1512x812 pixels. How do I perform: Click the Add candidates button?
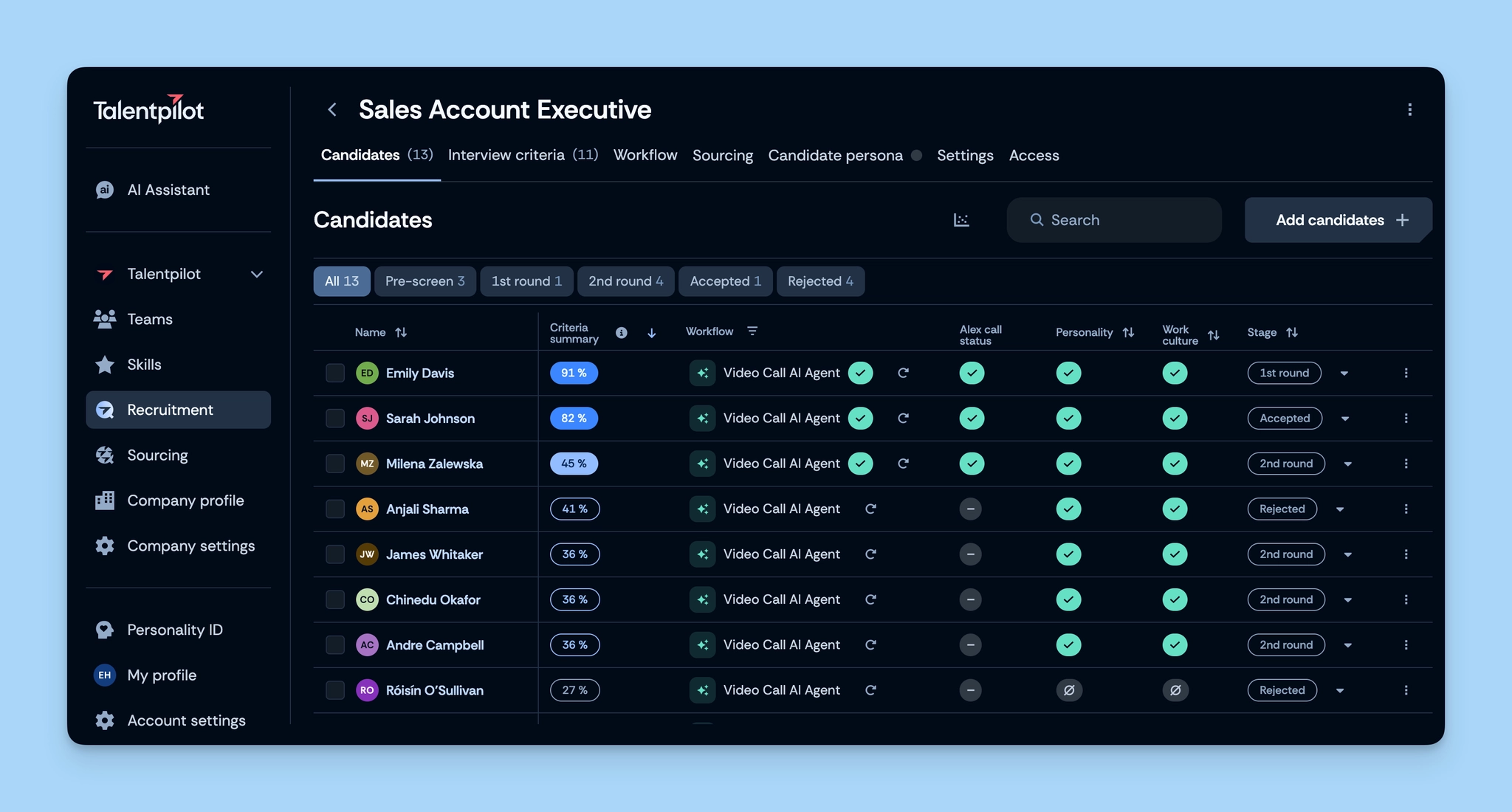click(x=1338, y=220)
